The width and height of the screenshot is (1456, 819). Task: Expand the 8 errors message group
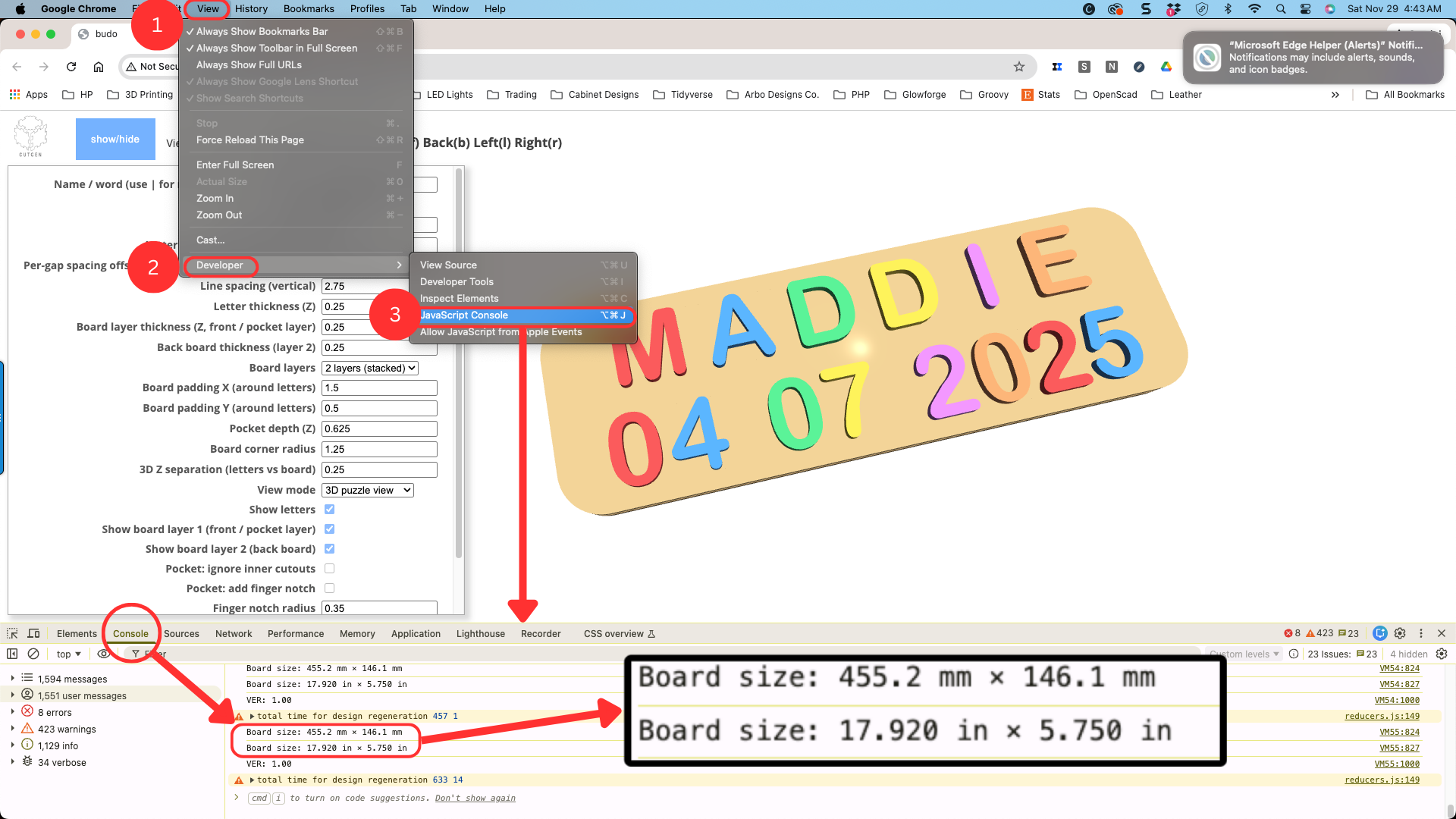13,712
